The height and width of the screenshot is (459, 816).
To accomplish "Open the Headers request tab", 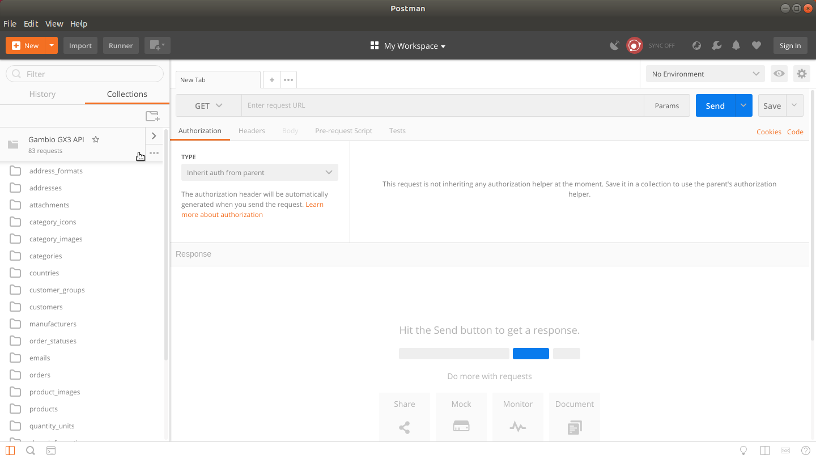I will tap(251, 131).
